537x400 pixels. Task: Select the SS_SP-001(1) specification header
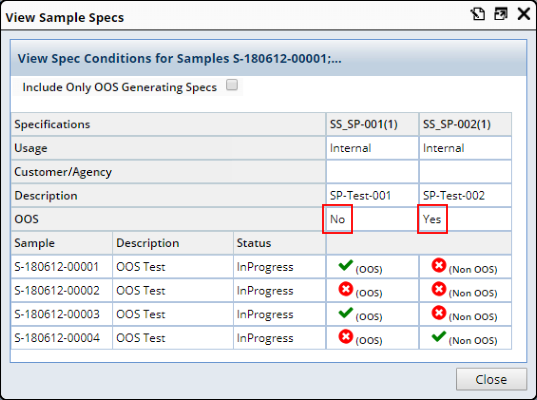click(372, 124)
